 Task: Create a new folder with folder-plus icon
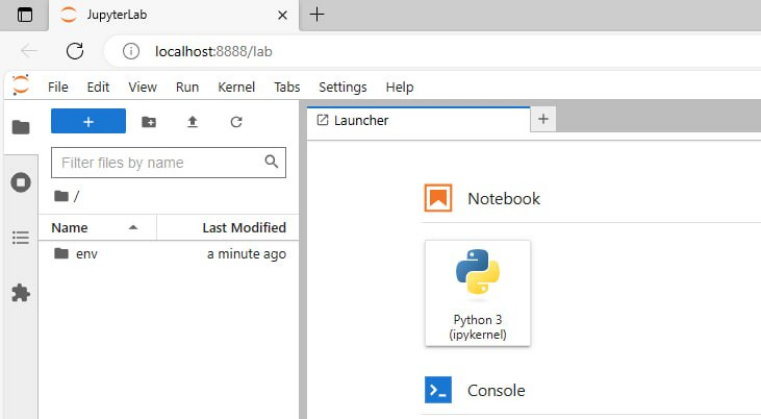pyautogui.click(x=149, y=121)
